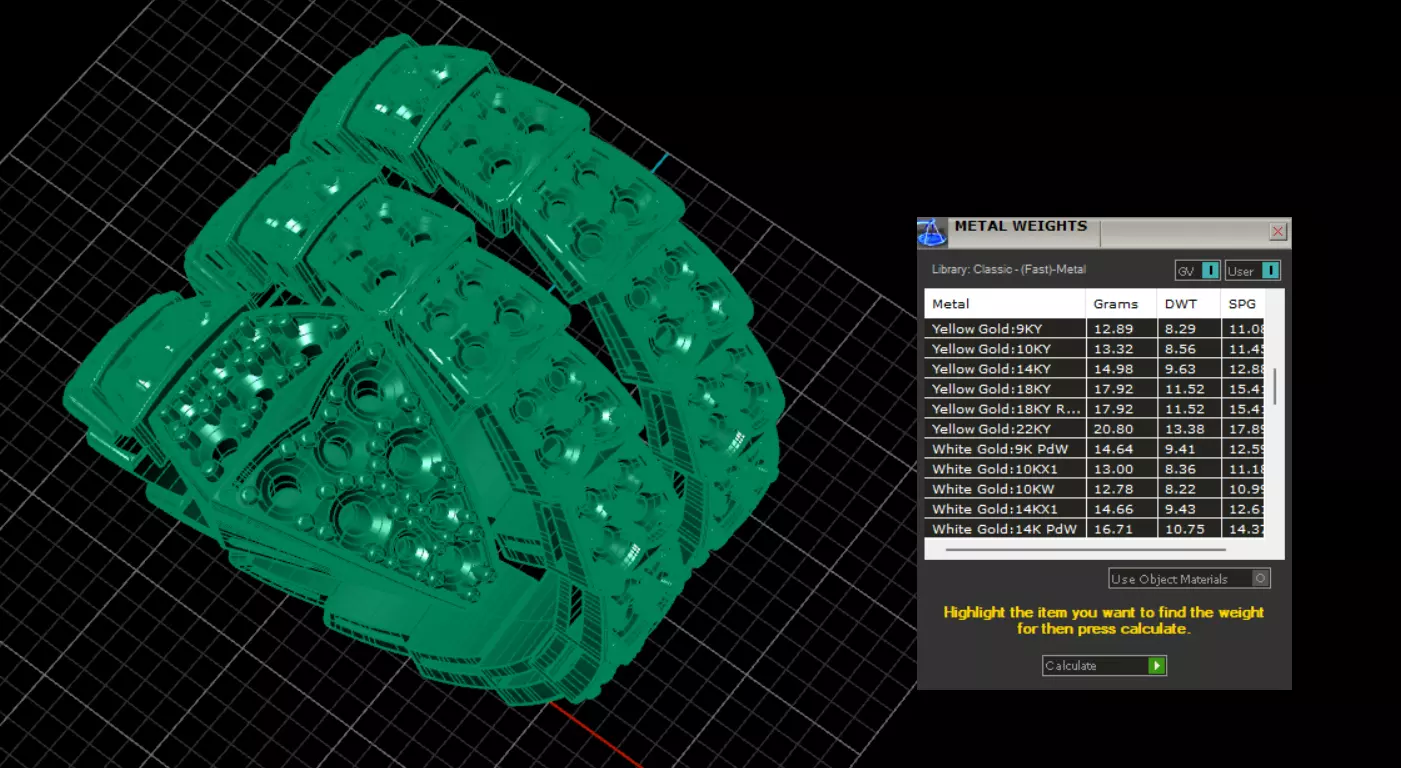
Task: Click the DWT column header
Action: tap(1188, 304)
